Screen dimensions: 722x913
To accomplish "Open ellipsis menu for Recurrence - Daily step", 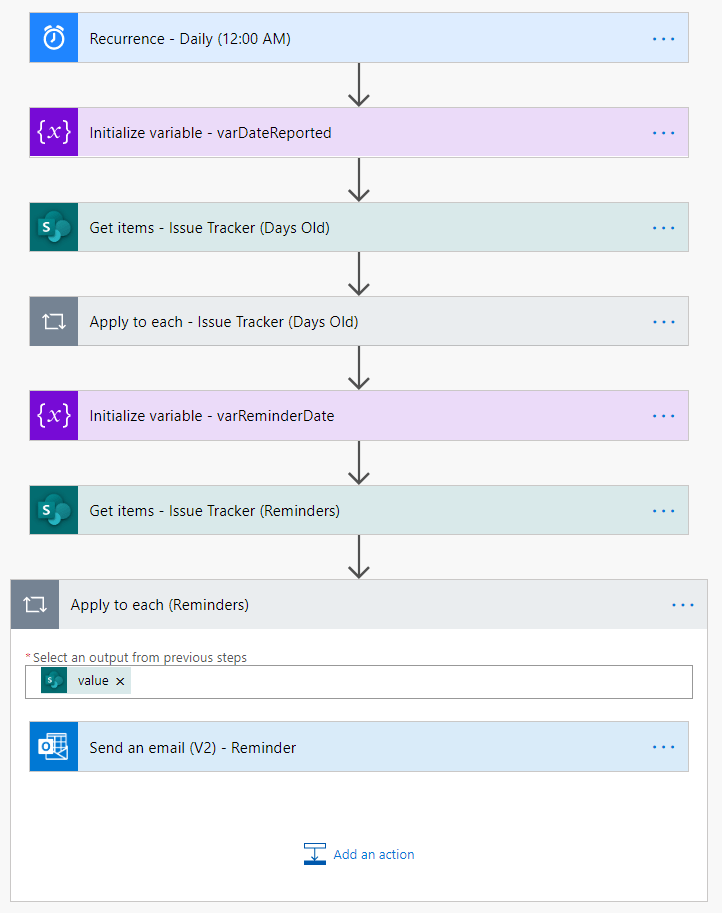I will [664, 38].
